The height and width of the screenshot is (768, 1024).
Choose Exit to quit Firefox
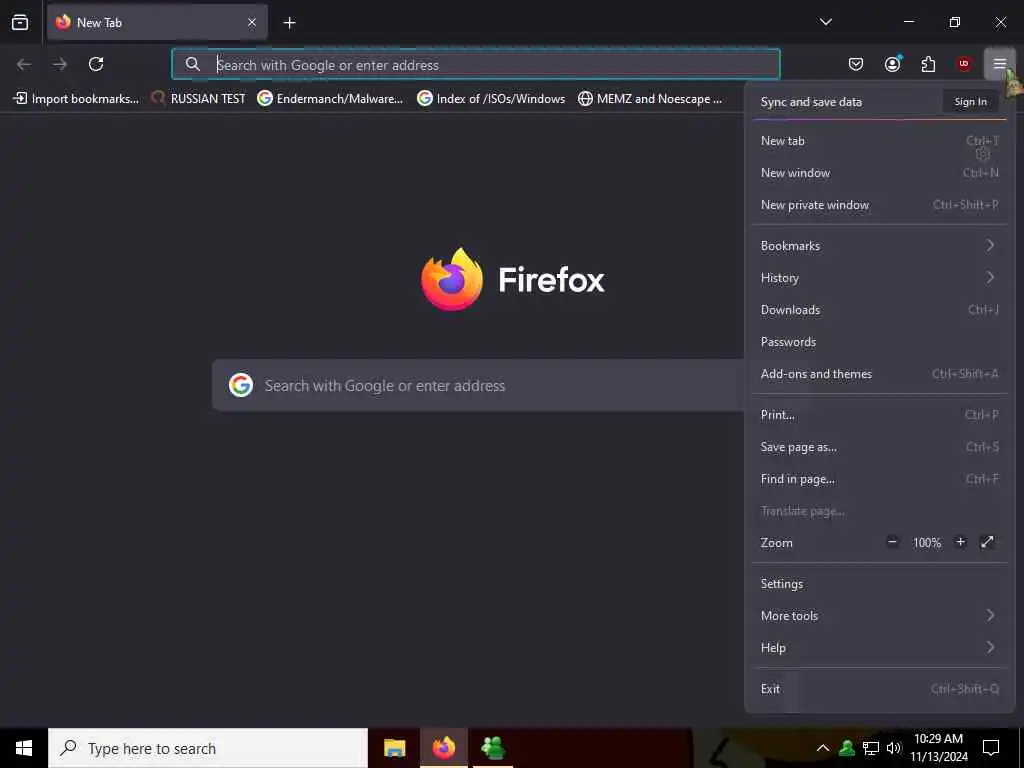pos(880,689)
